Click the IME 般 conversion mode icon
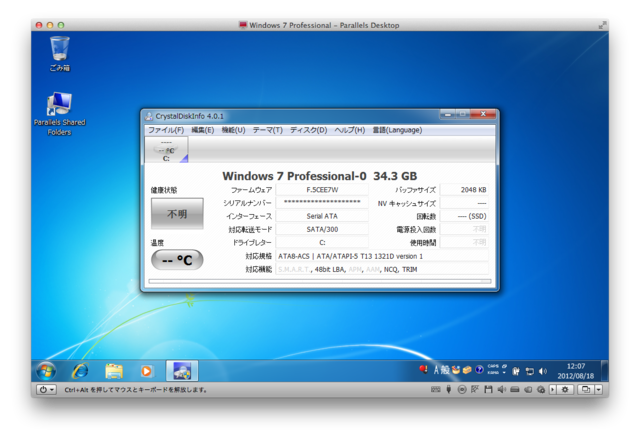Screen dimensions: 640x441 (445, 370)
